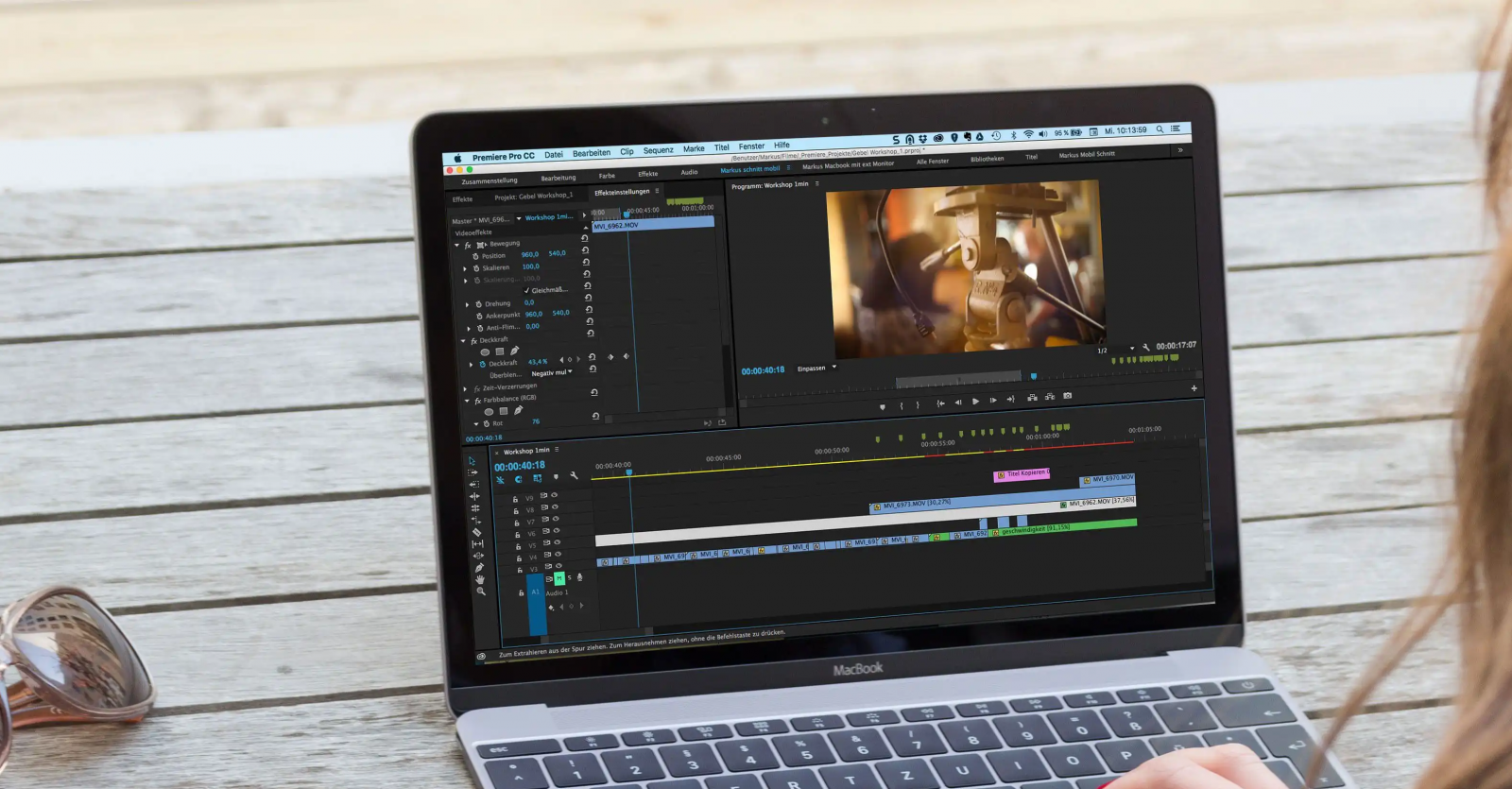Viewport: 1512px width, 789px height.
Task: Expand the Drehung property
Action: pyautogui.click(x=467, y=304)
